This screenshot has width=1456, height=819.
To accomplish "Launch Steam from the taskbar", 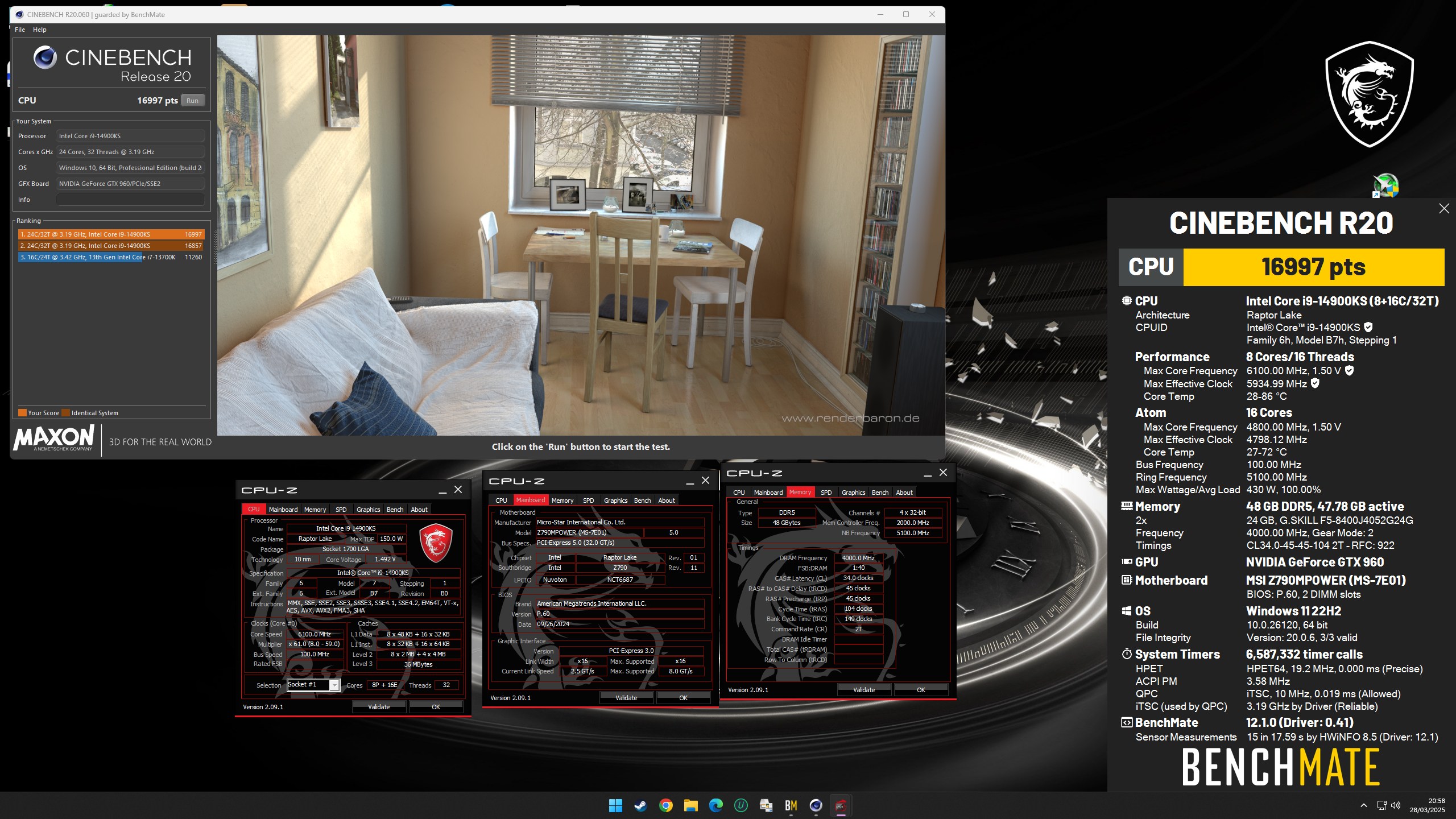I will [640, 805].
